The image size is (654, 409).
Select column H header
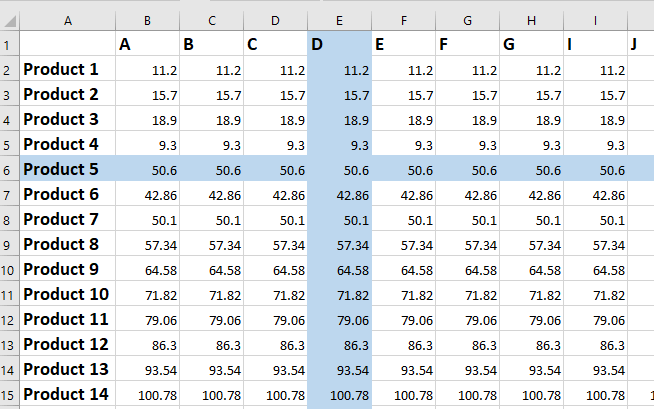pos(531,20)
